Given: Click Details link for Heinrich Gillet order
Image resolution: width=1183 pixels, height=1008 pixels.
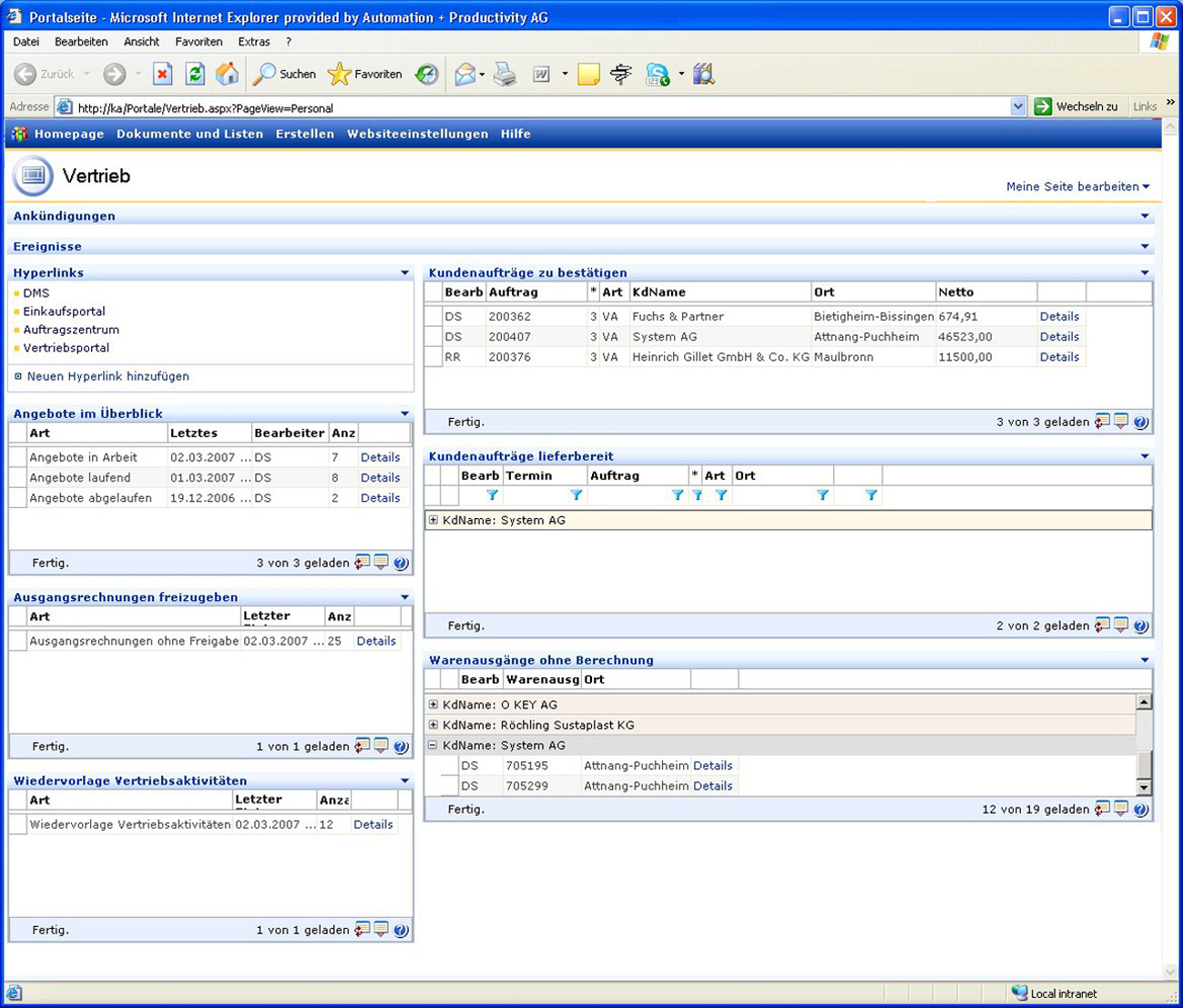Looking at the screenshot, I should point(1059,357).
